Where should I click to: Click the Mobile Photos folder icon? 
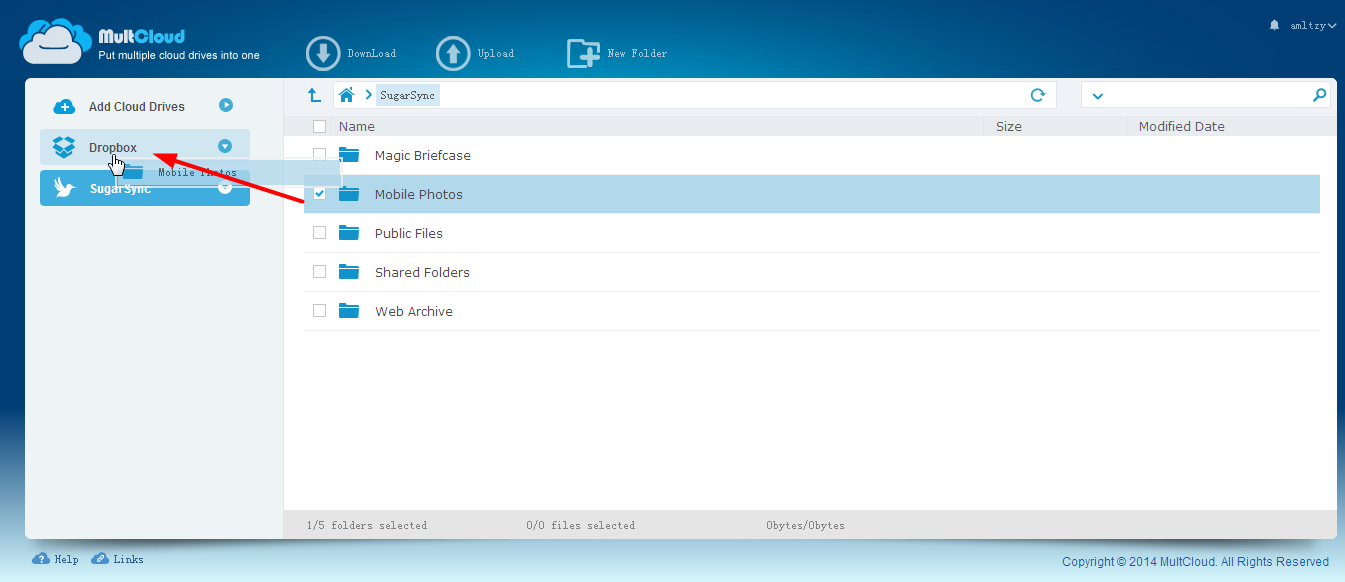349,193
